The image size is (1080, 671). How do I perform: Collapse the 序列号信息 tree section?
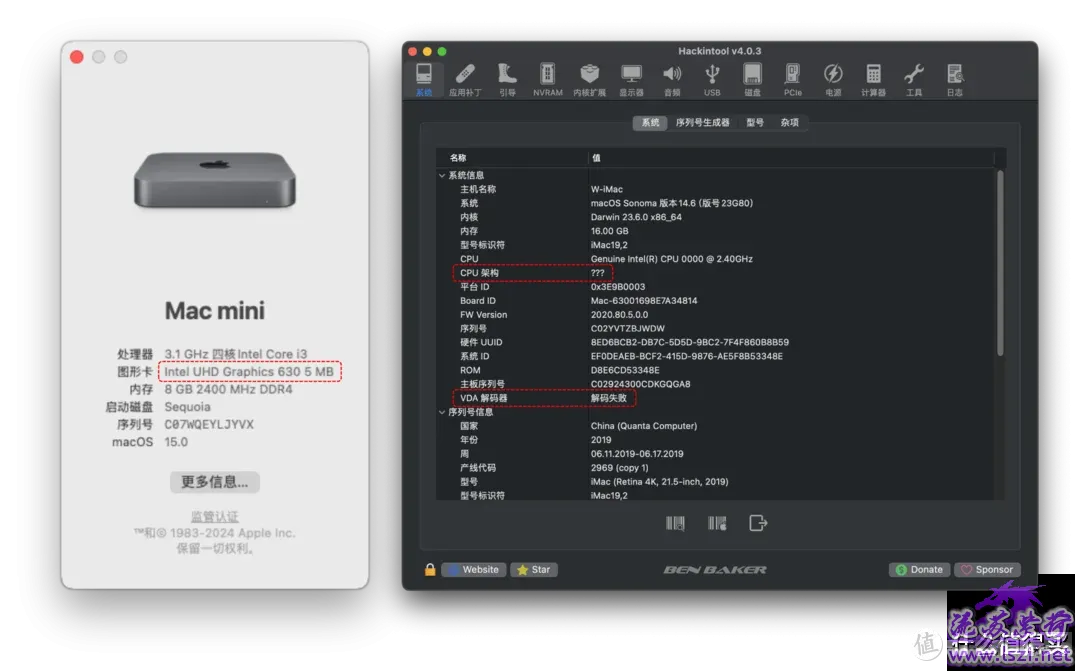tap(442, 412)
